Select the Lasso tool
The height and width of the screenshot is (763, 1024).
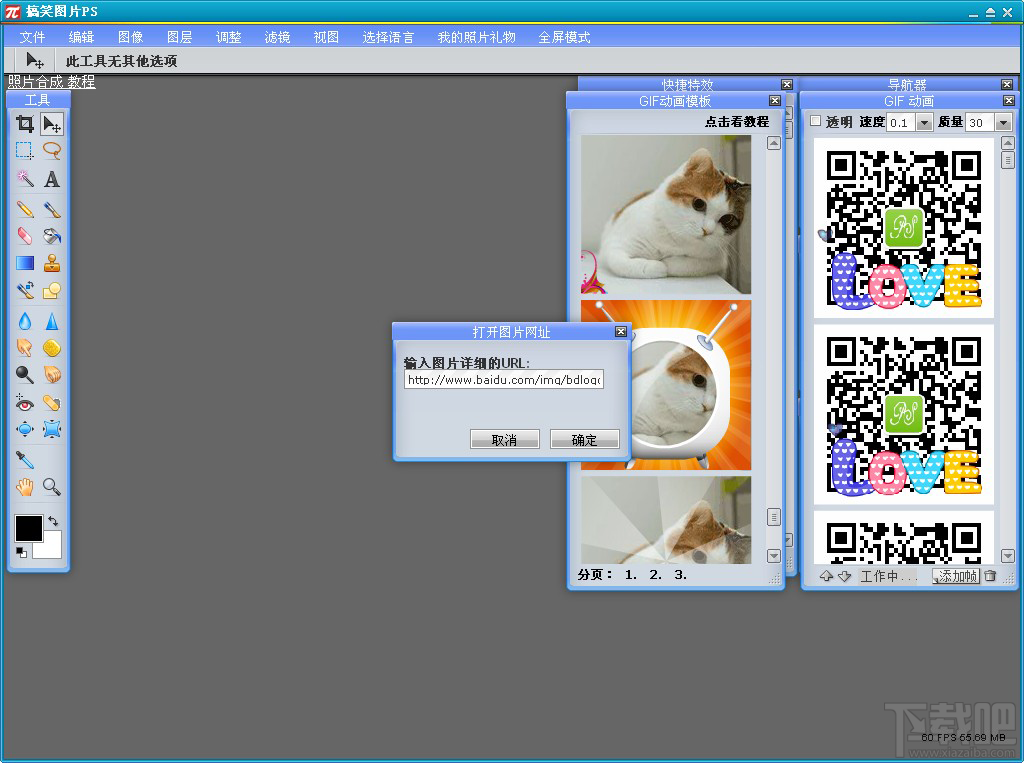point(52,150)
